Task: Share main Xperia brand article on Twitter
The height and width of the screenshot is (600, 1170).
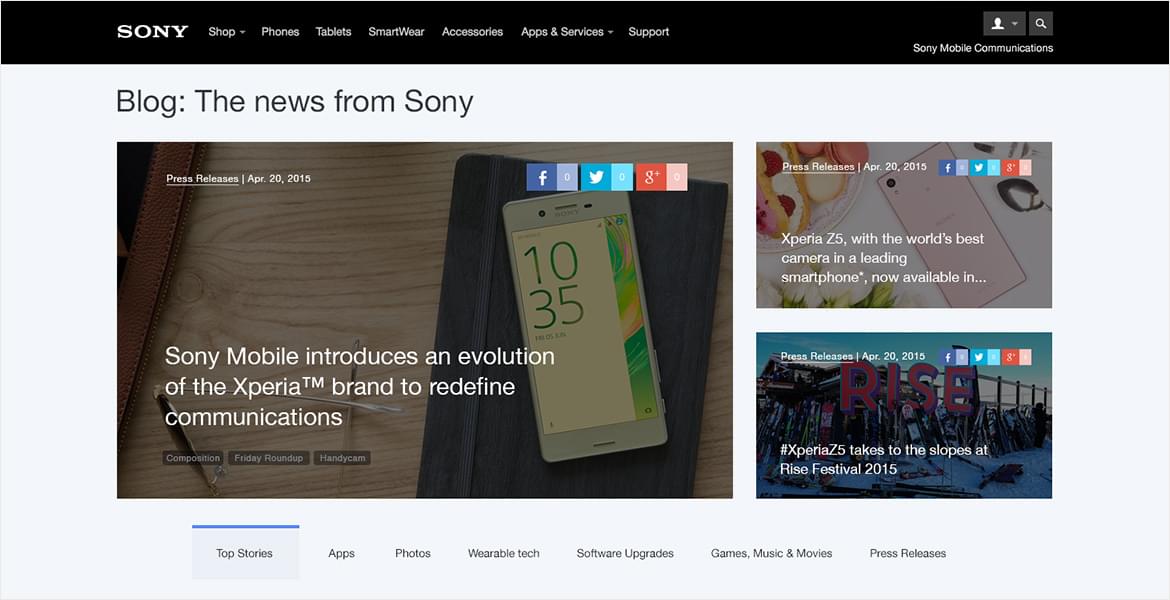Action: coord(596,178)
